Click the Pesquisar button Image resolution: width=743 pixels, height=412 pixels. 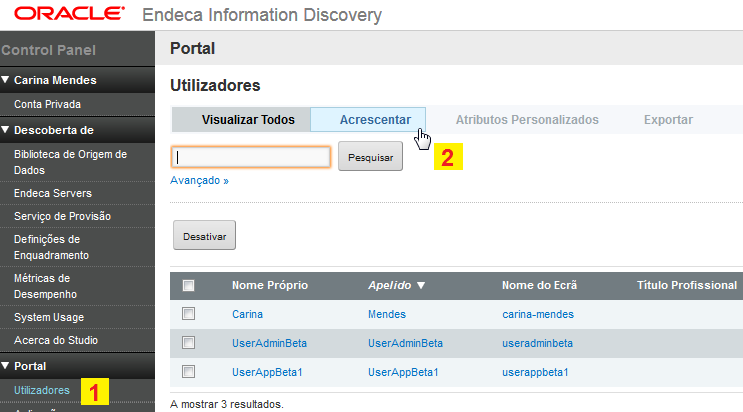click(370, 157)
